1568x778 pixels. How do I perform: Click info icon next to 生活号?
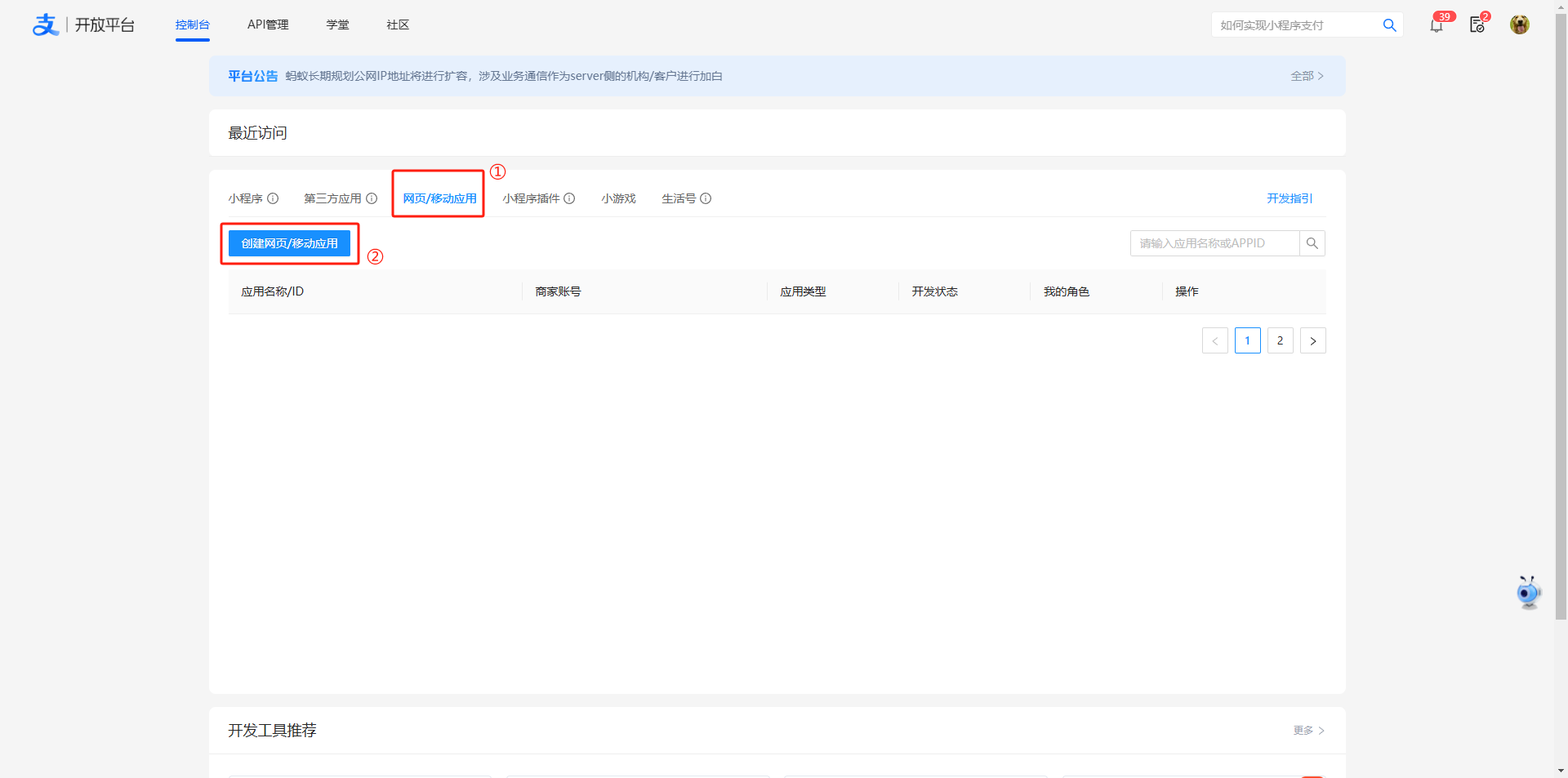[706, 198]
